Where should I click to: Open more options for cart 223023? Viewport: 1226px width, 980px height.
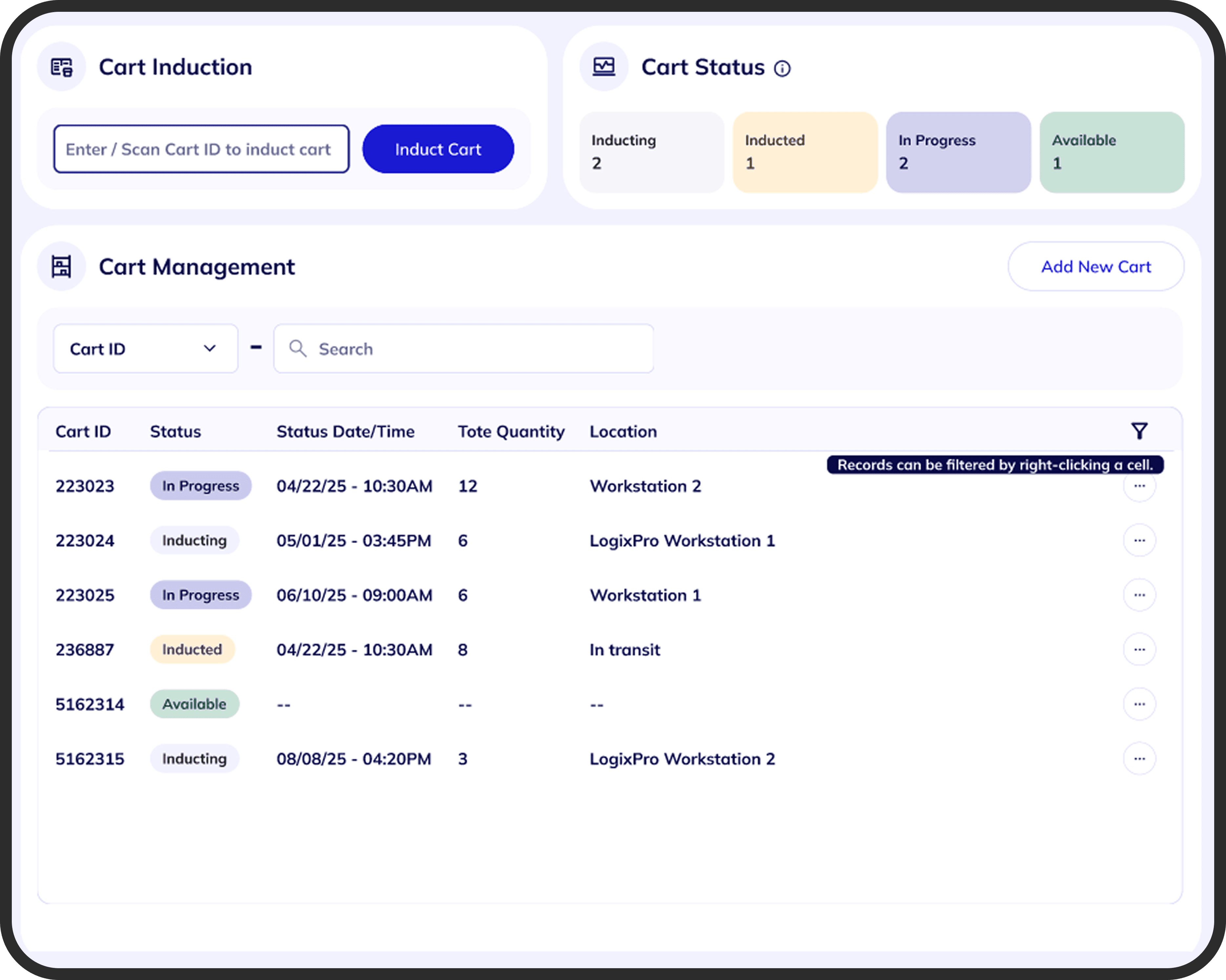(x=1139, y=486)
